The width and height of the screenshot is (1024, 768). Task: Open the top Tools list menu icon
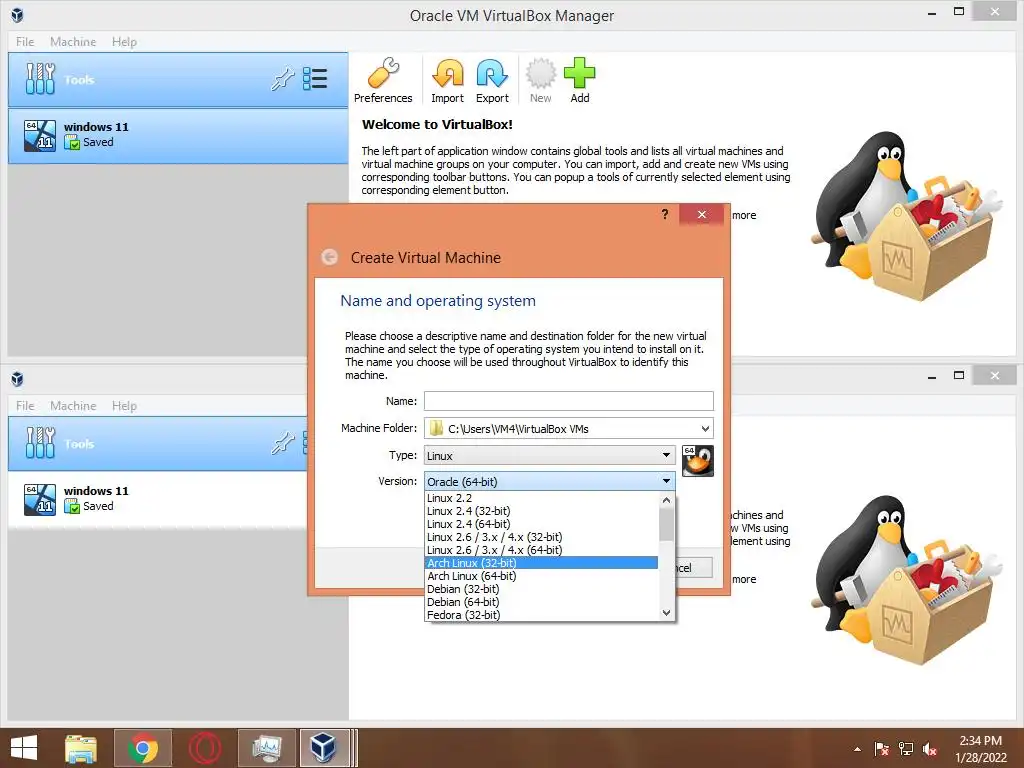pyautogui.click(x=315, y=79)
